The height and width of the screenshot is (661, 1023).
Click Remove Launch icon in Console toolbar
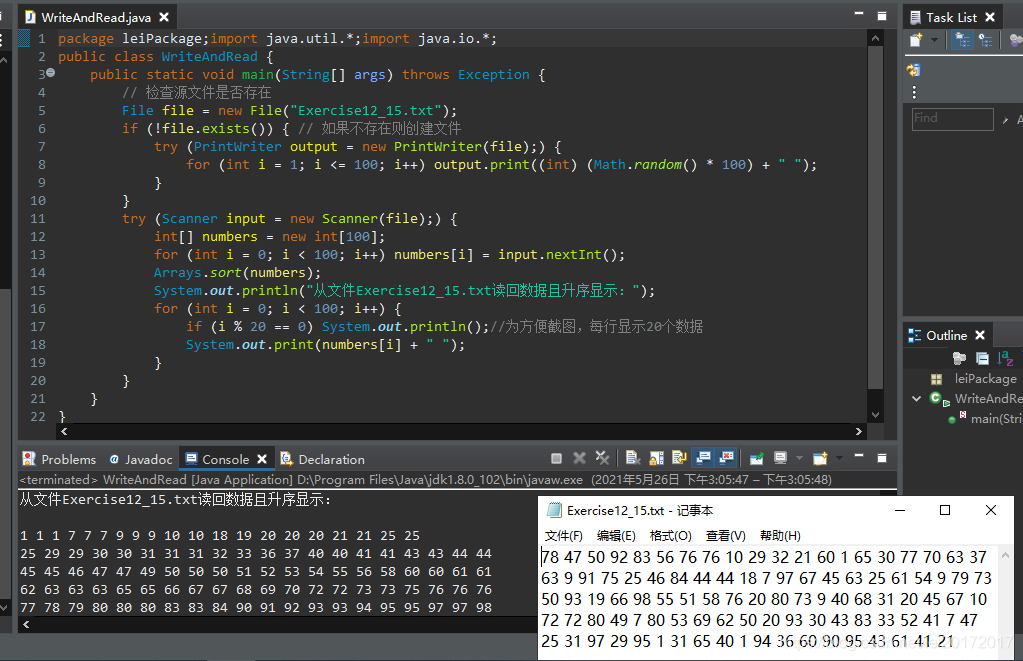tap(579, 458)
